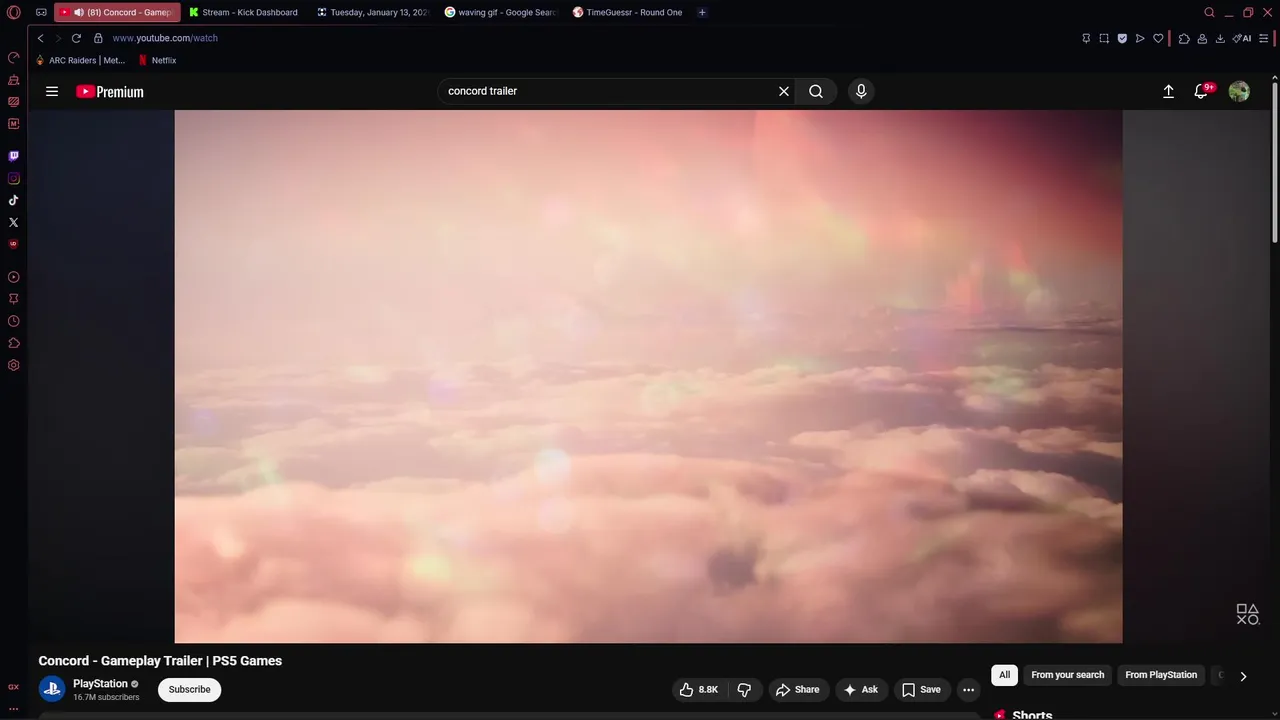This screenshot has height=720, width=1280.
Task: Open GX Control speedometer in the sidebar
Action: point(13,57)
